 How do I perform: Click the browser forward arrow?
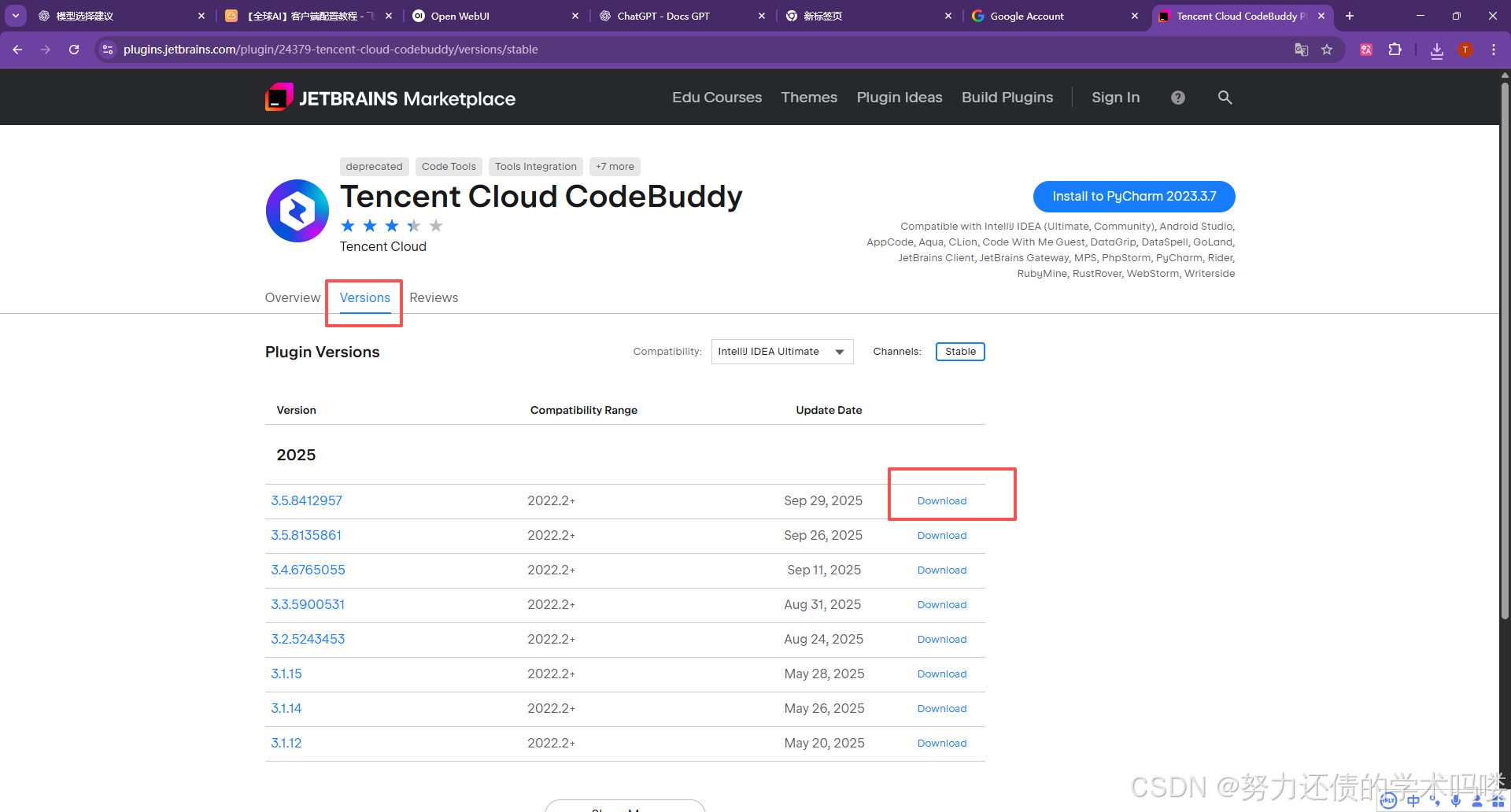click(x=46, y=50)
